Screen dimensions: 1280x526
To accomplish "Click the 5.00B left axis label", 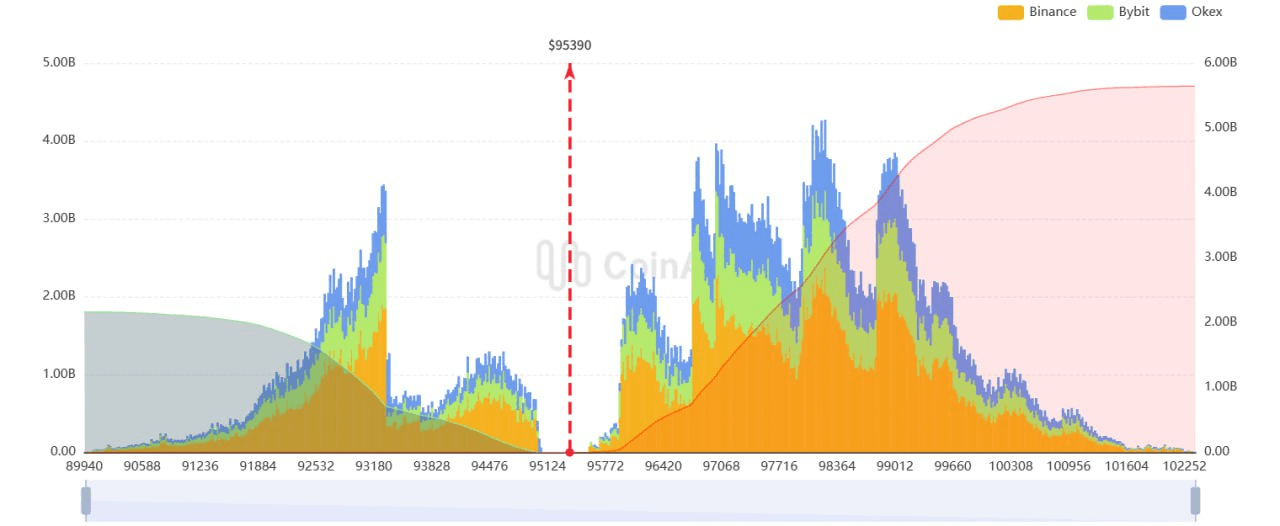I will point(59,63).
